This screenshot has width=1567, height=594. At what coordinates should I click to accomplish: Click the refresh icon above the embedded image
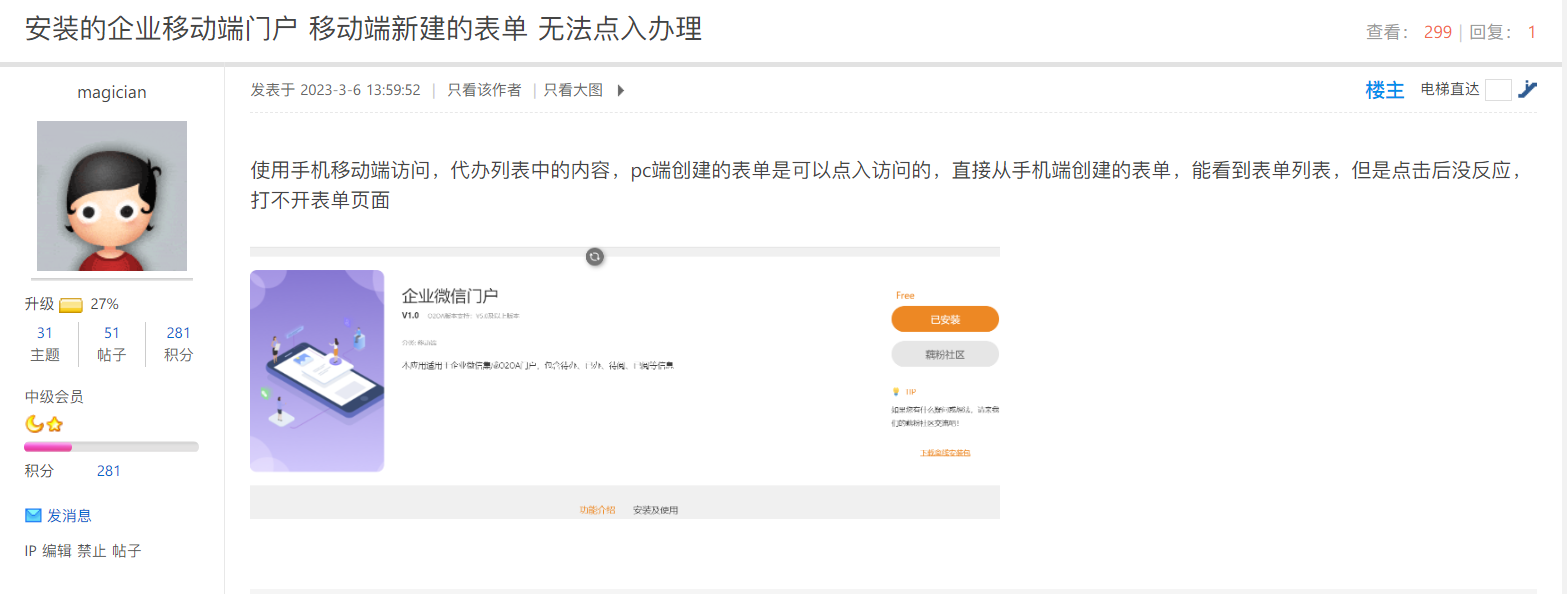594,256
